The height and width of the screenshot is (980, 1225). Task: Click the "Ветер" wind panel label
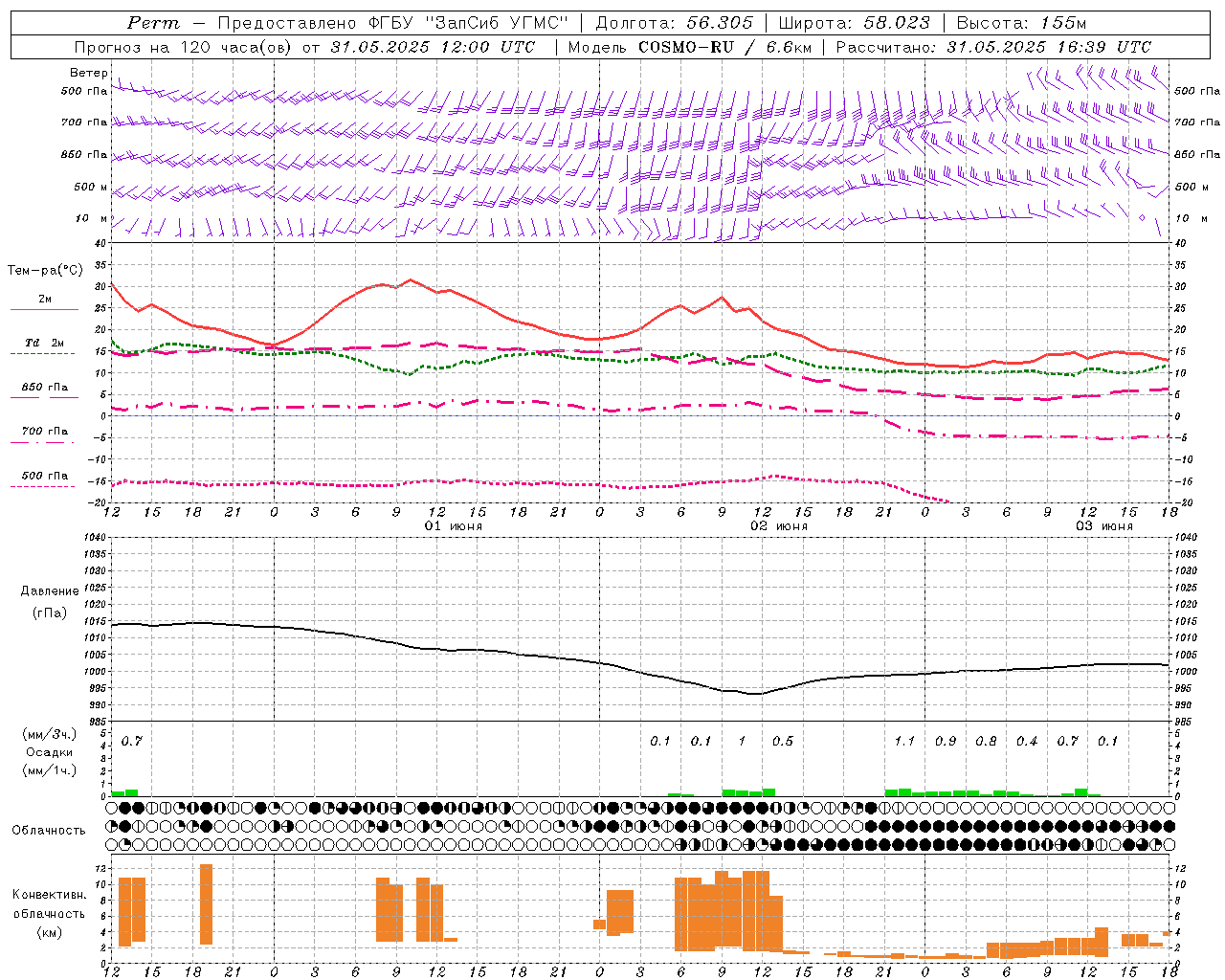88,73
